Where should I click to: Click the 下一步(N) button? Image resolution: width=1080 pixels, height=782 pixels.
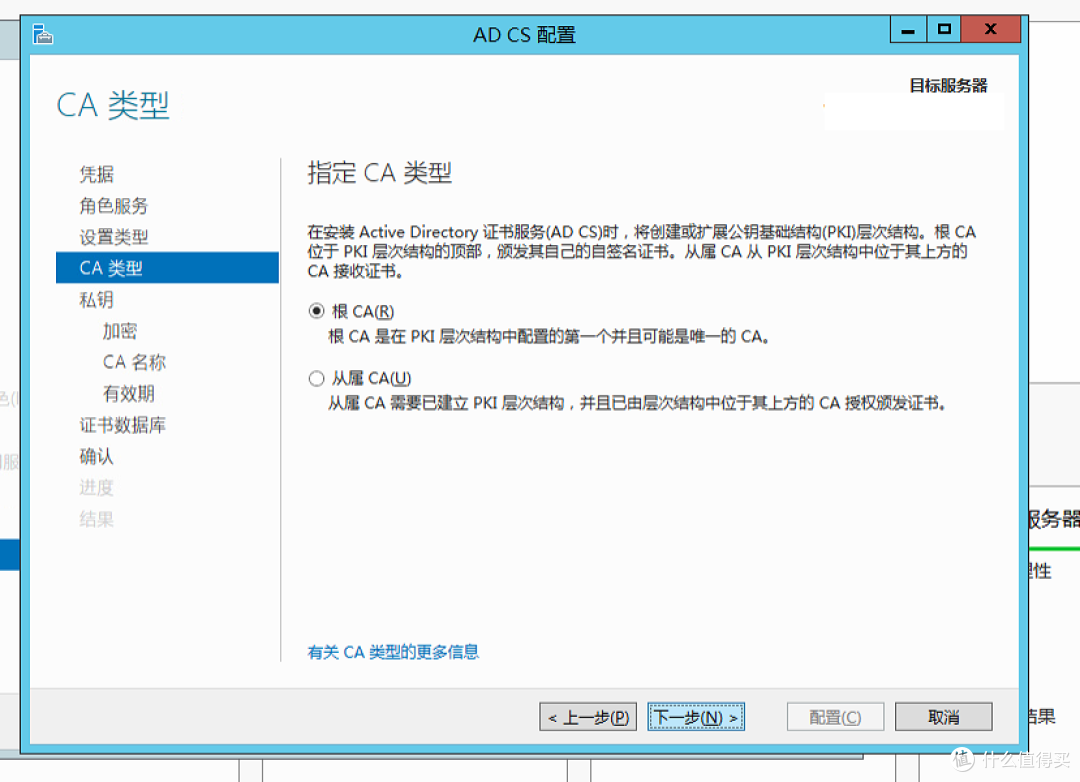click(x=695, y=716)
